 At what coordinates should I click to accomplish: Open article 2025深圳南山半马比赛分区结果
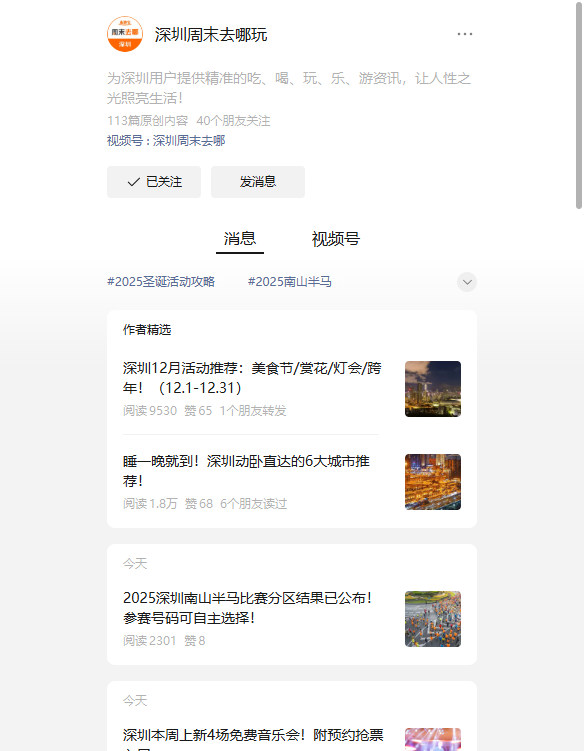pyautogui.click(x=248, y=608)
